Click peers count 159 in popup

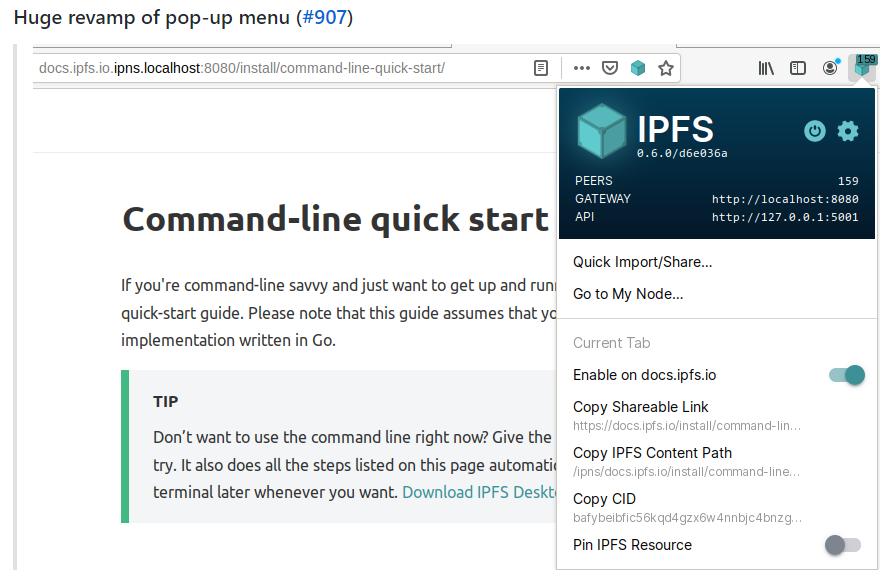click(x=848, y=181)
